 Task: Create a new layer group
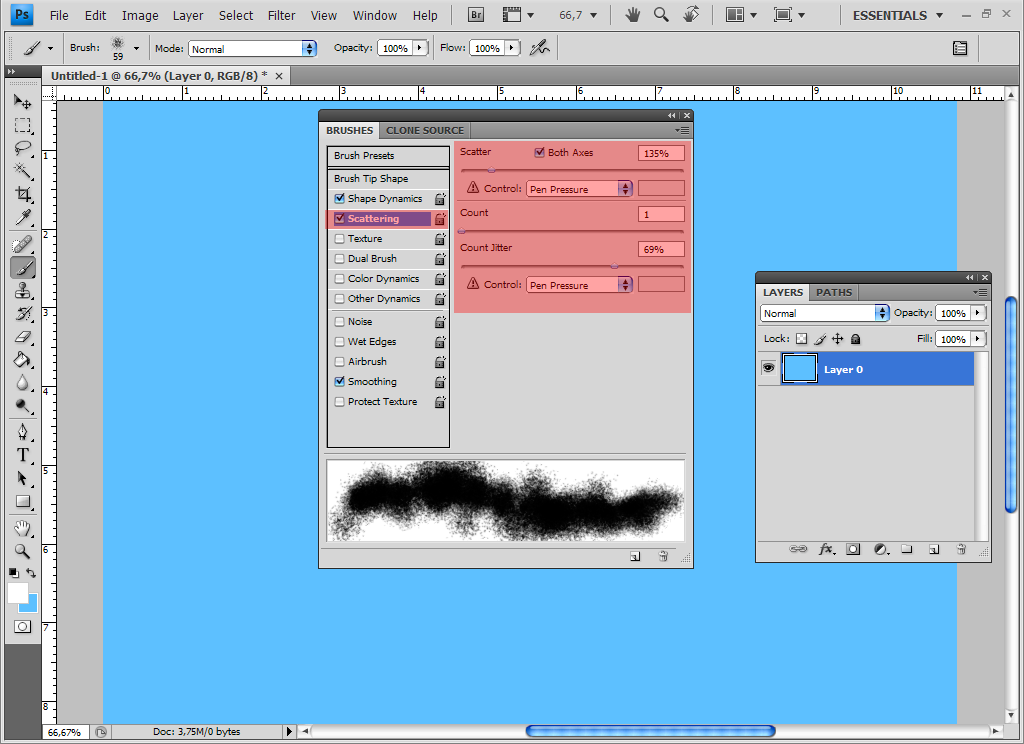906,549
